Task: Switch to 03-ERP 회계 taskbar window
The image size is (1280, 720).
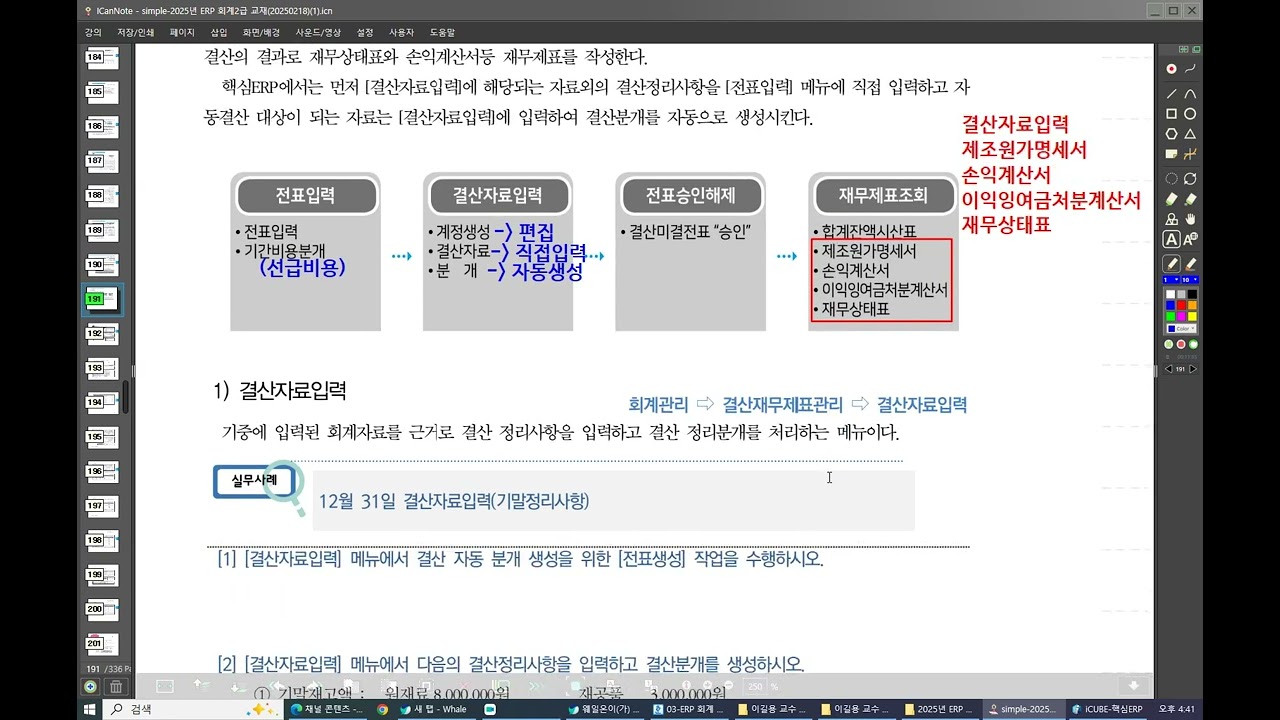Action: 689,709
